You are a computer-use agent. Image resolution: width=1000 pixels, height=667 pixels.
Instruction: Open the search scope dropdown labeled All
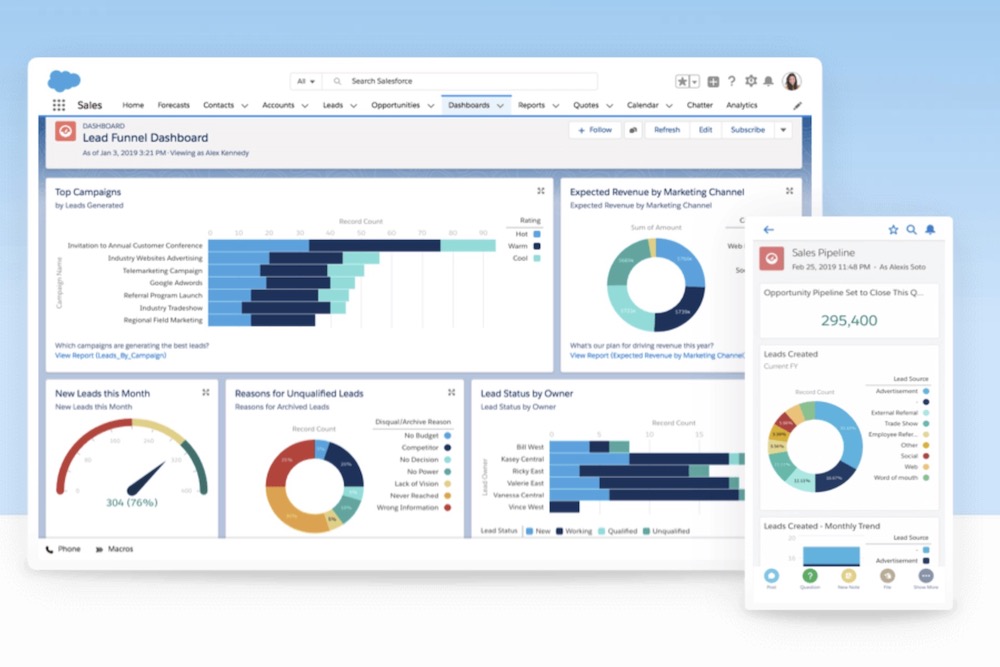(307, 81)
